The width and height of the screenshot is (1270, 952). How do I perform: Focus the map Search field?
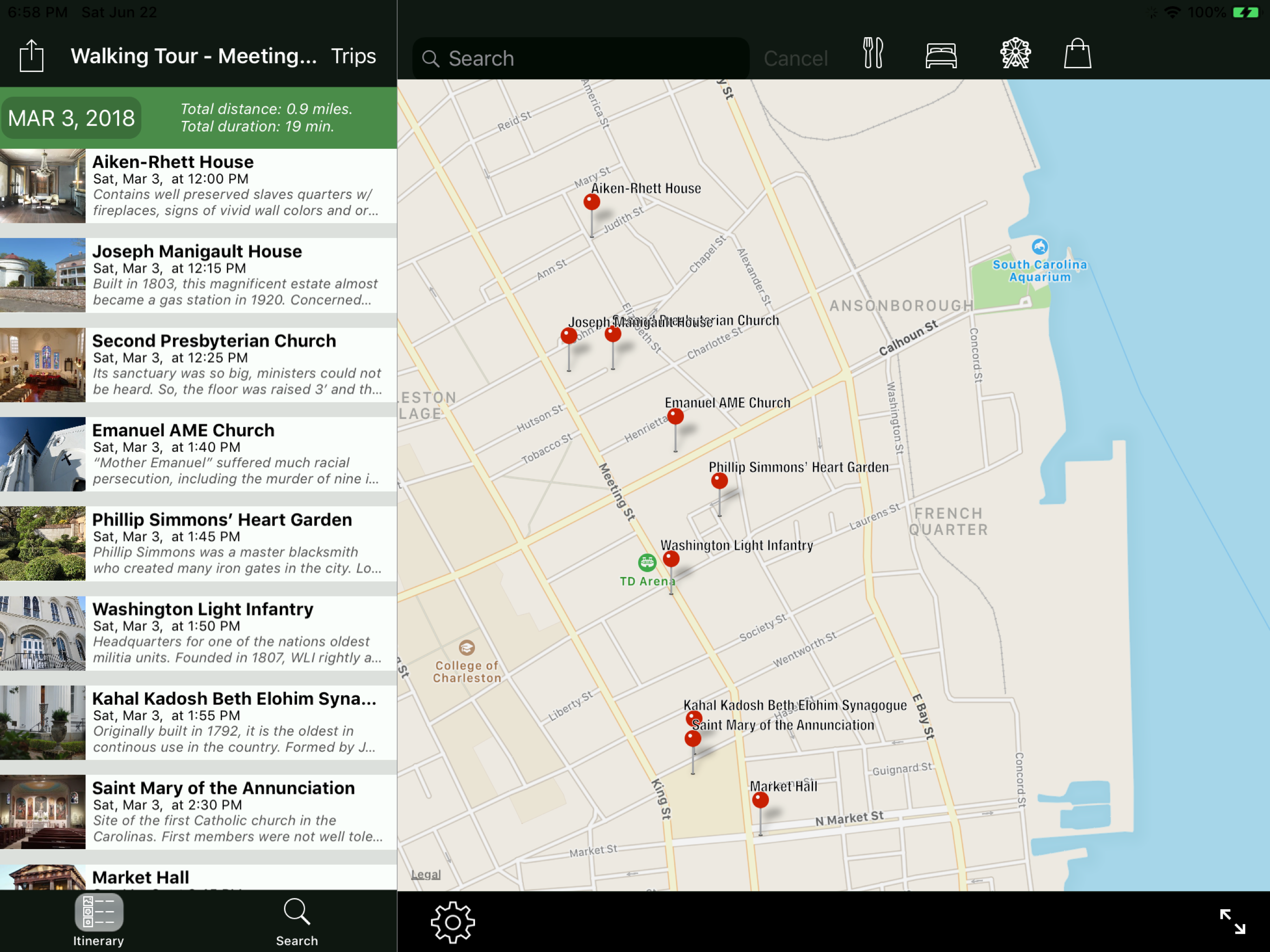click(581, 59)
